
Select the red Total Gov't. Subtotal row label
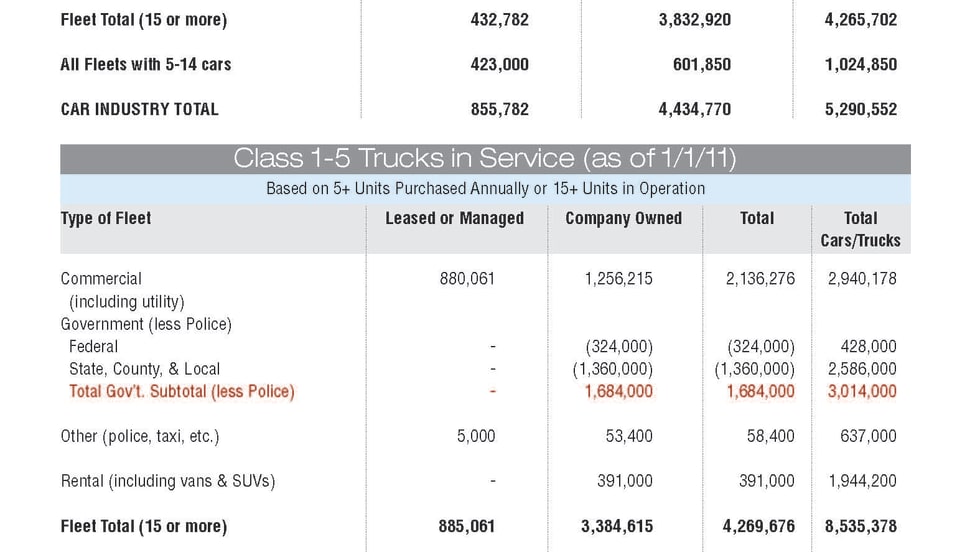181,391
